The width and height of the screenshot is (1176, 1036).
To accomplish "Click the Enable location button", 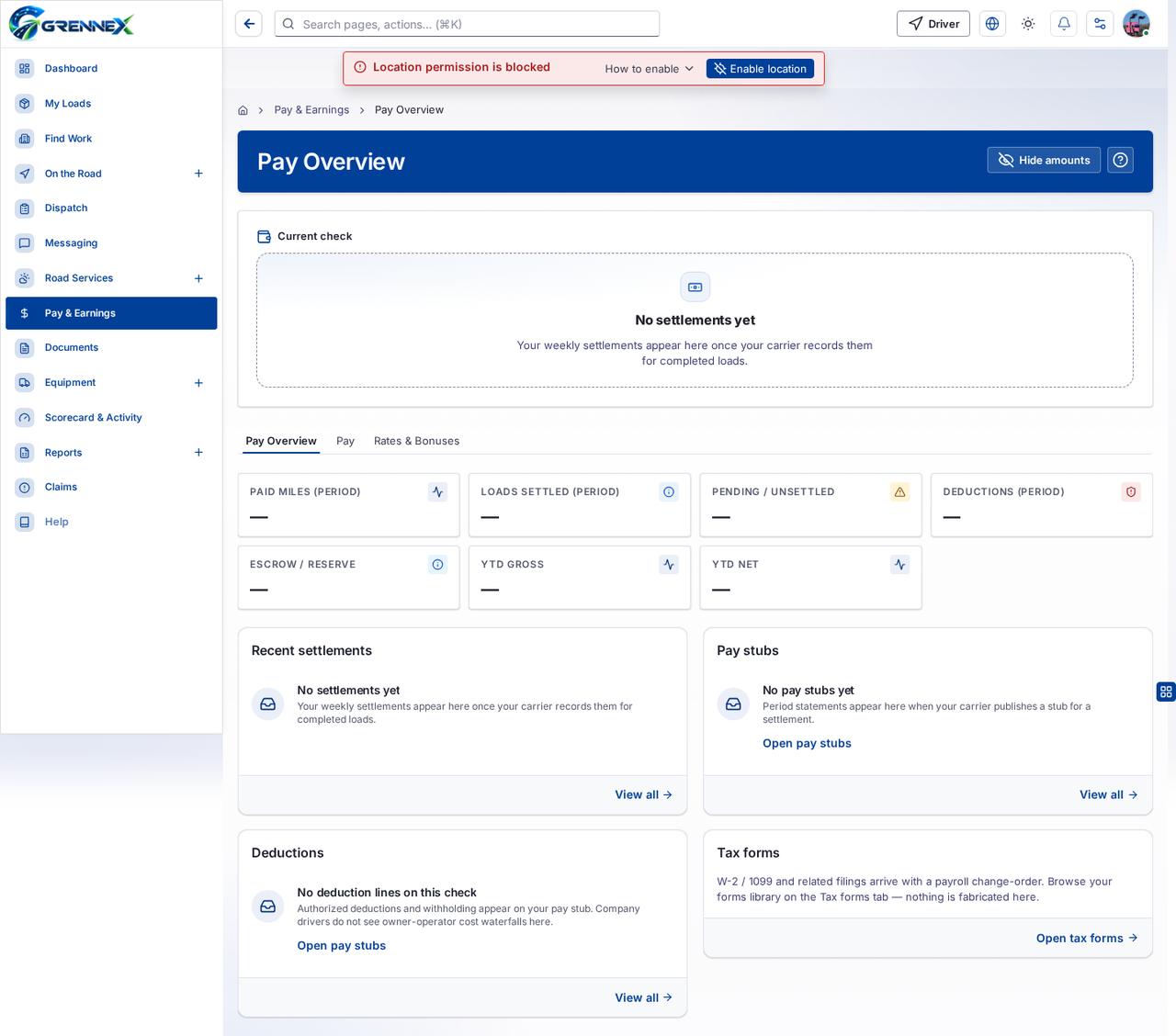I will tap(760, 68).
